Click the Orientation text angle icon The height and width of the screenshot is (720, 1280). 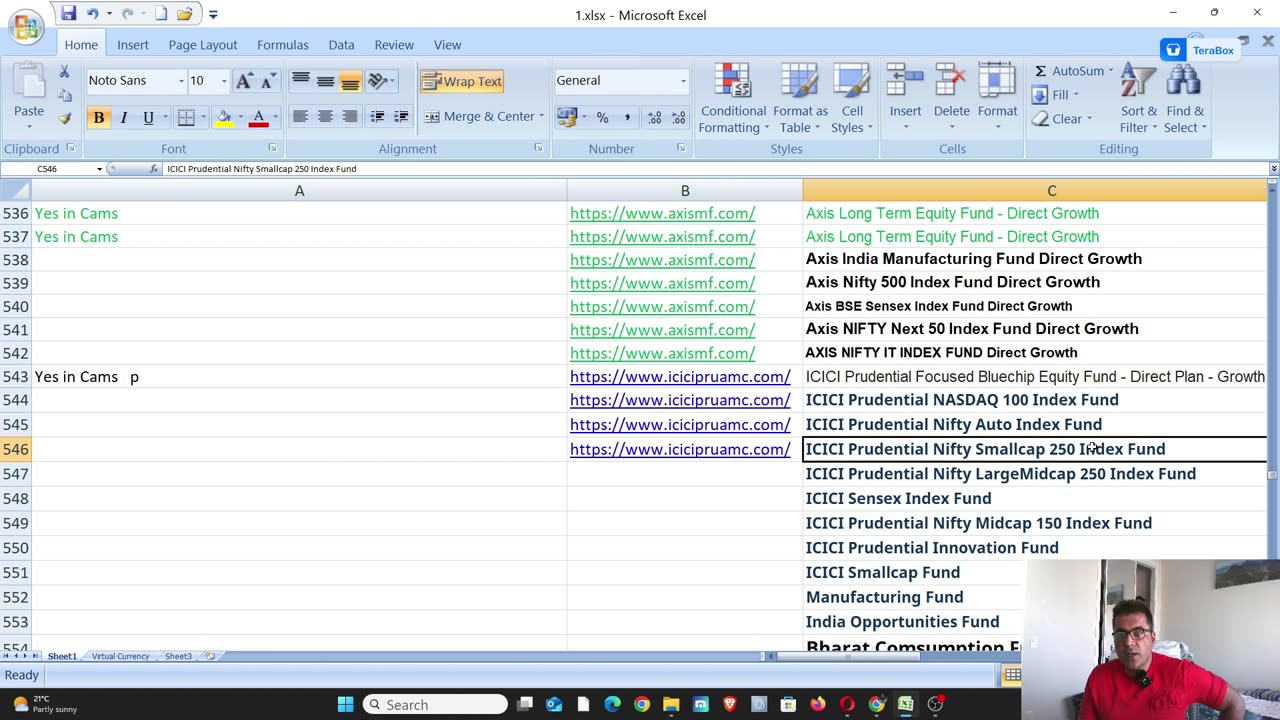[x=378, y=81]
